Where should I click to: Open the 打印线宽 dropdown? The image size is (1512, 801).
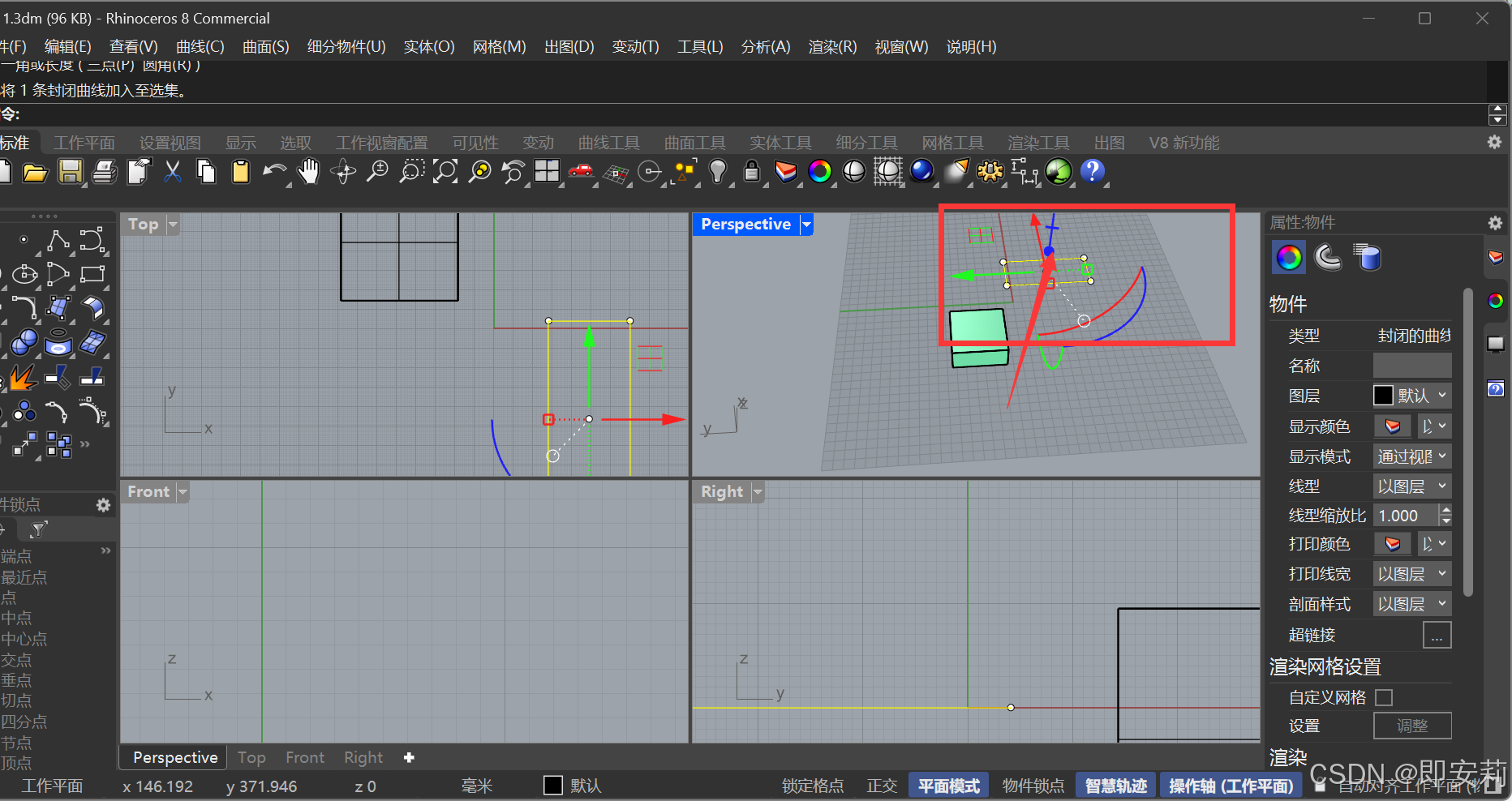1411,574
